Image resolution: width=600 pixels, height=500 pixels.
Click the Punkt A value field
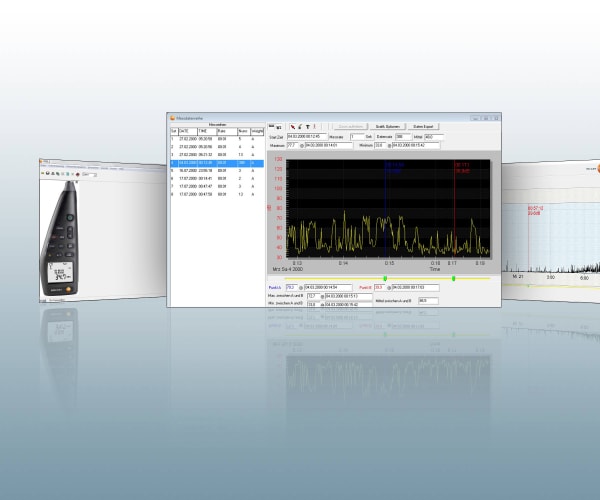pos(292,287)
